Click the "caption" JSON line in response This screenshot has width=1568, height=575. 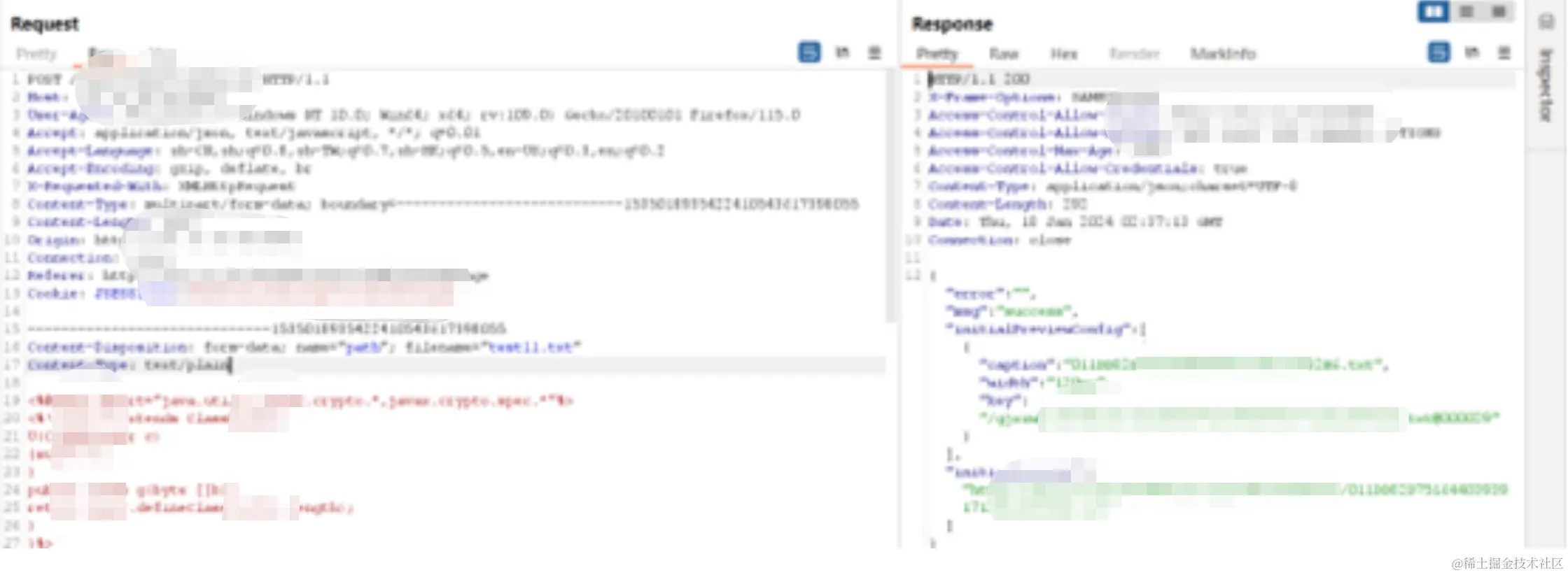(x=1184, y=364)
